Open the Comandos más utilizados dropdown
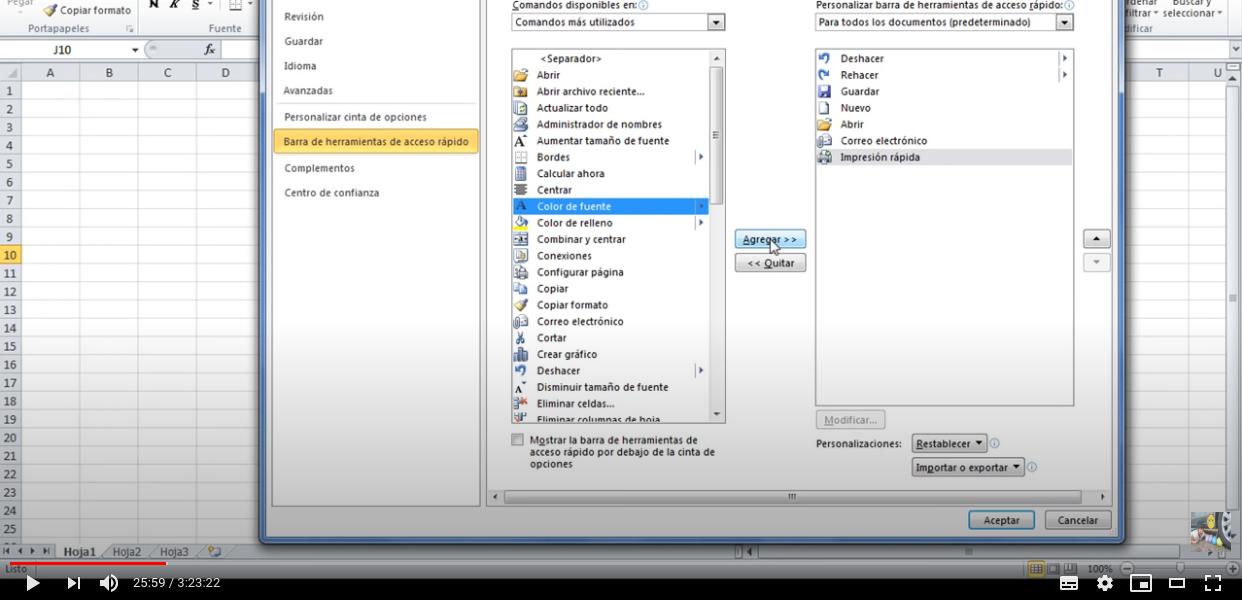 tap(716, 22)
